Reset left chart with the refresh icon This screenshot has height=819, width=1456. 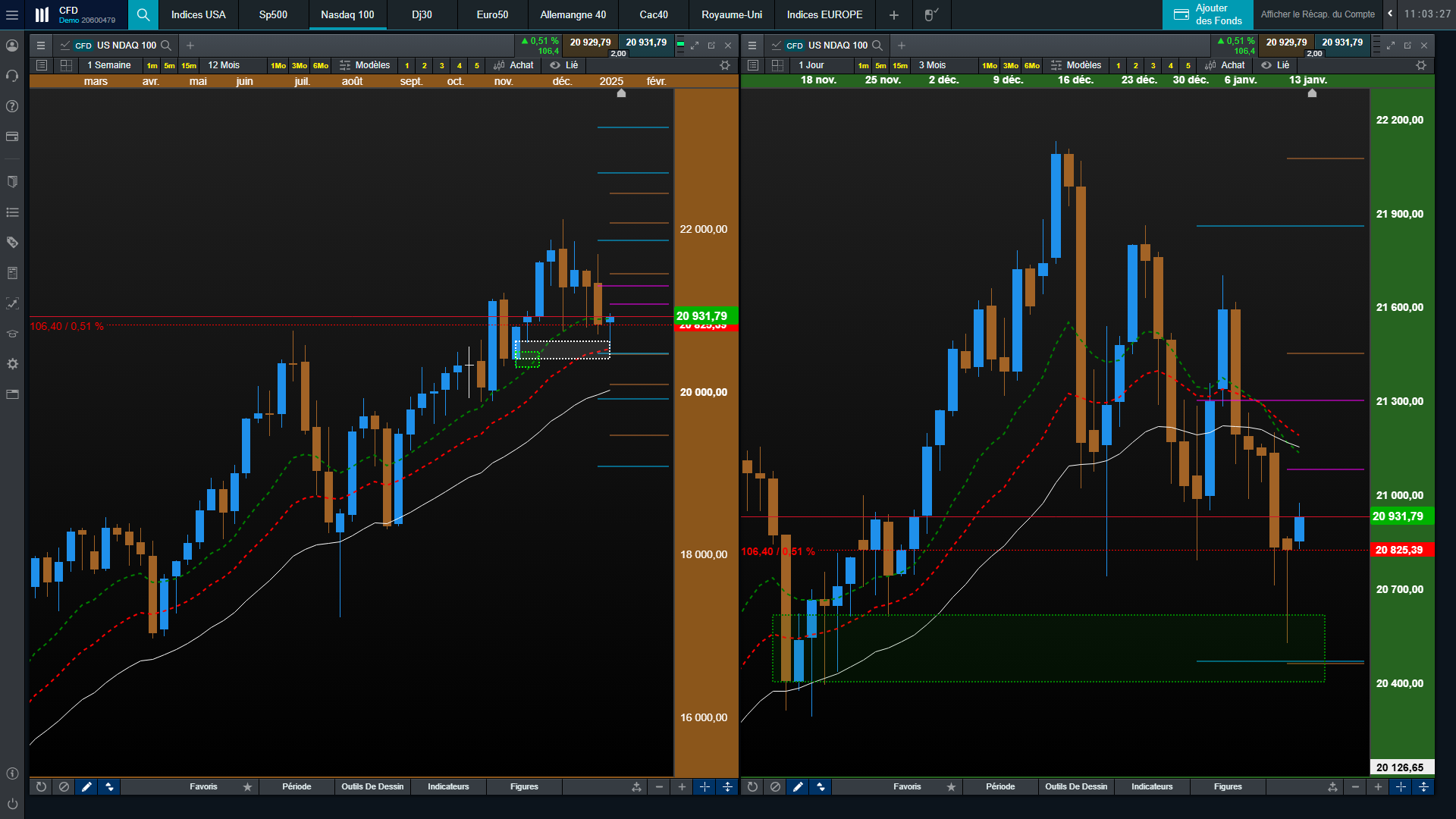(41, 787)
